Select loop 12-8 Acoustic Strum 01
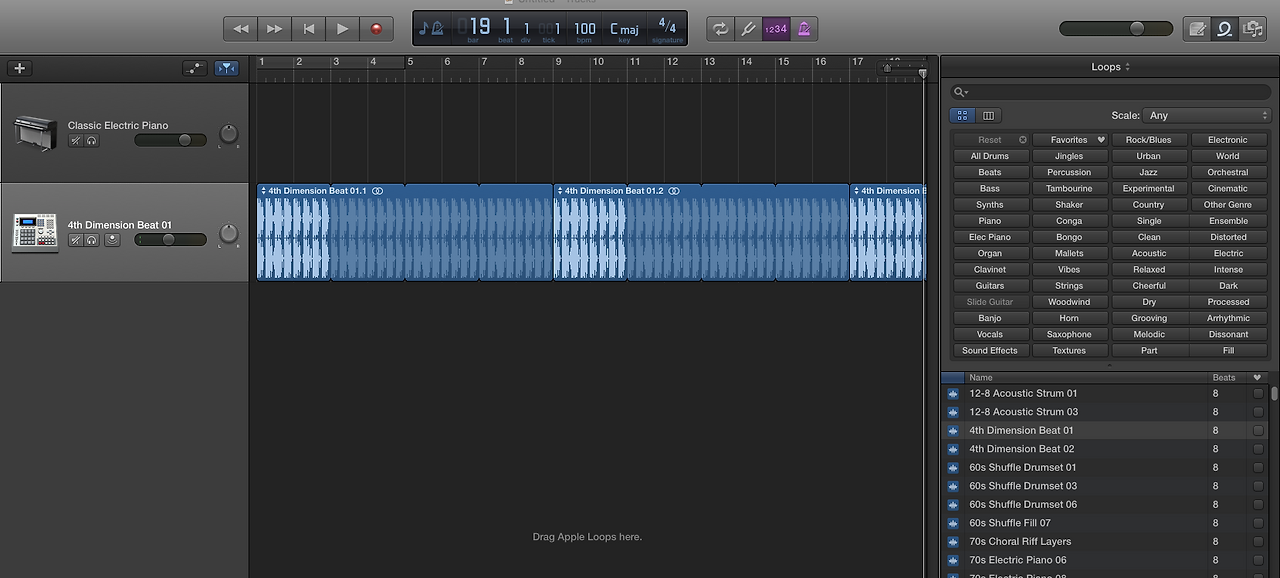The image size is (1280, 578). (1105, 393)
